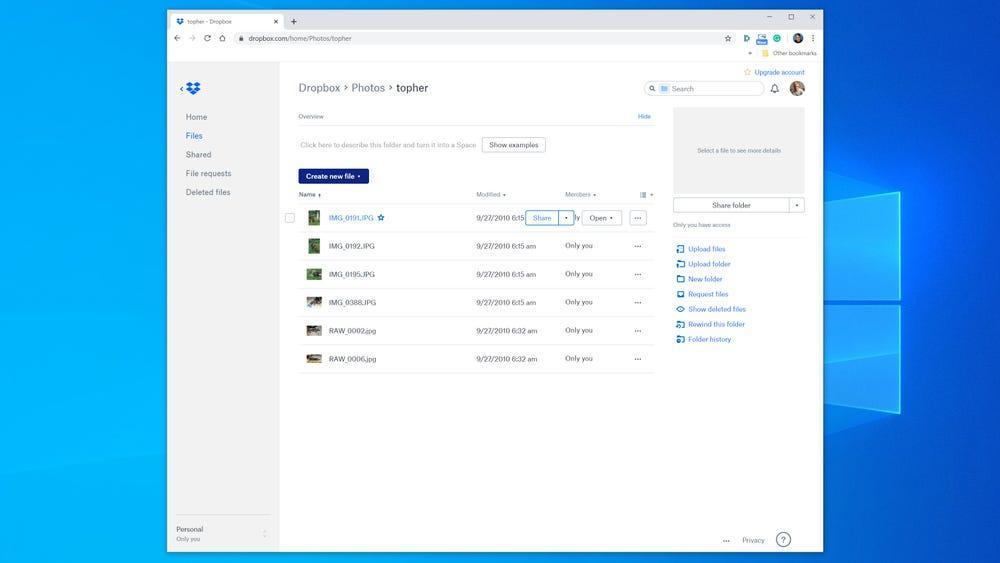Open Deleted files in sidebar

(208, 192)
